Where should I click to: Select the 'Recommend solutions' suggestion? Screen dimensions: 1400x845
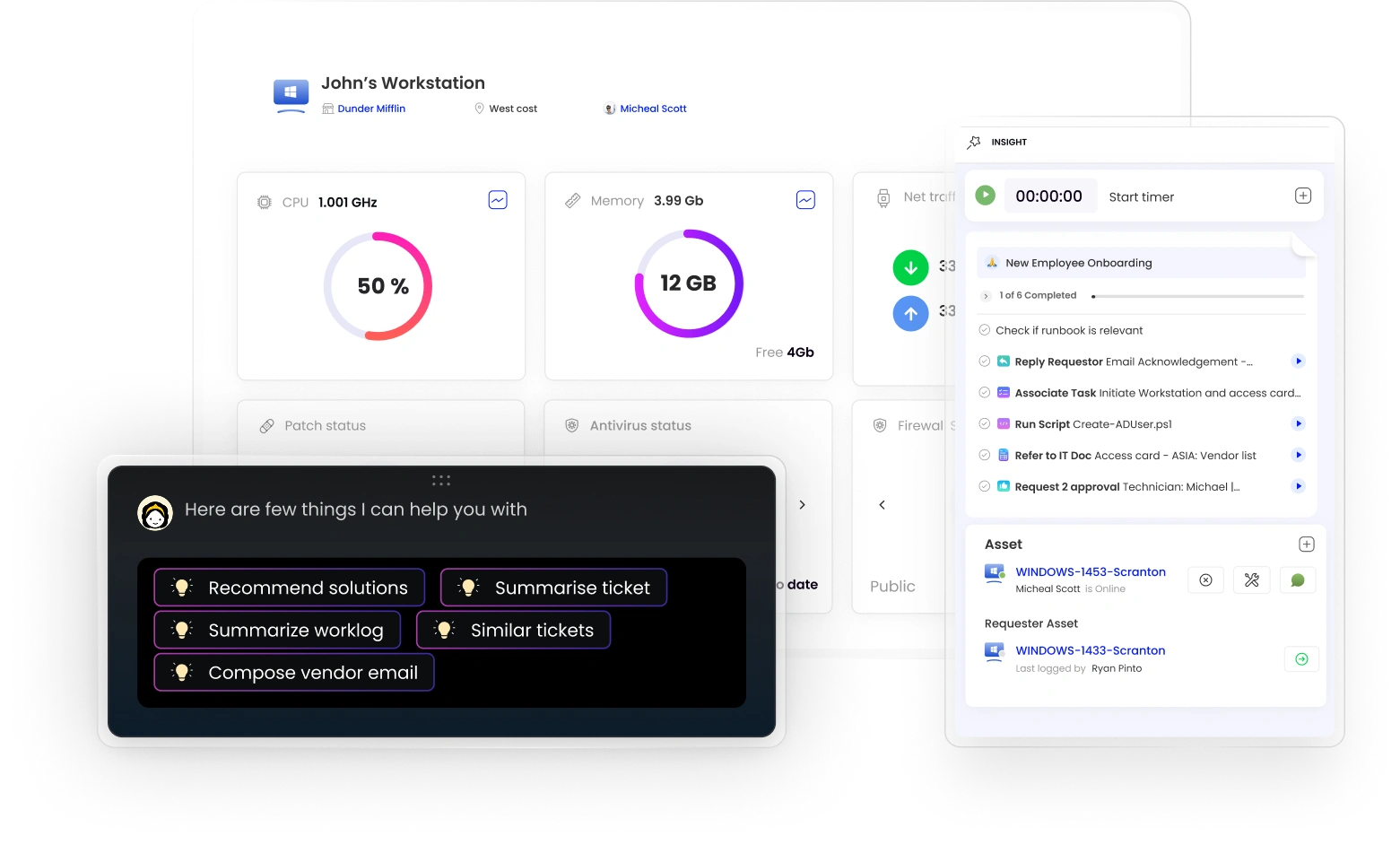[x=290, y=588]
